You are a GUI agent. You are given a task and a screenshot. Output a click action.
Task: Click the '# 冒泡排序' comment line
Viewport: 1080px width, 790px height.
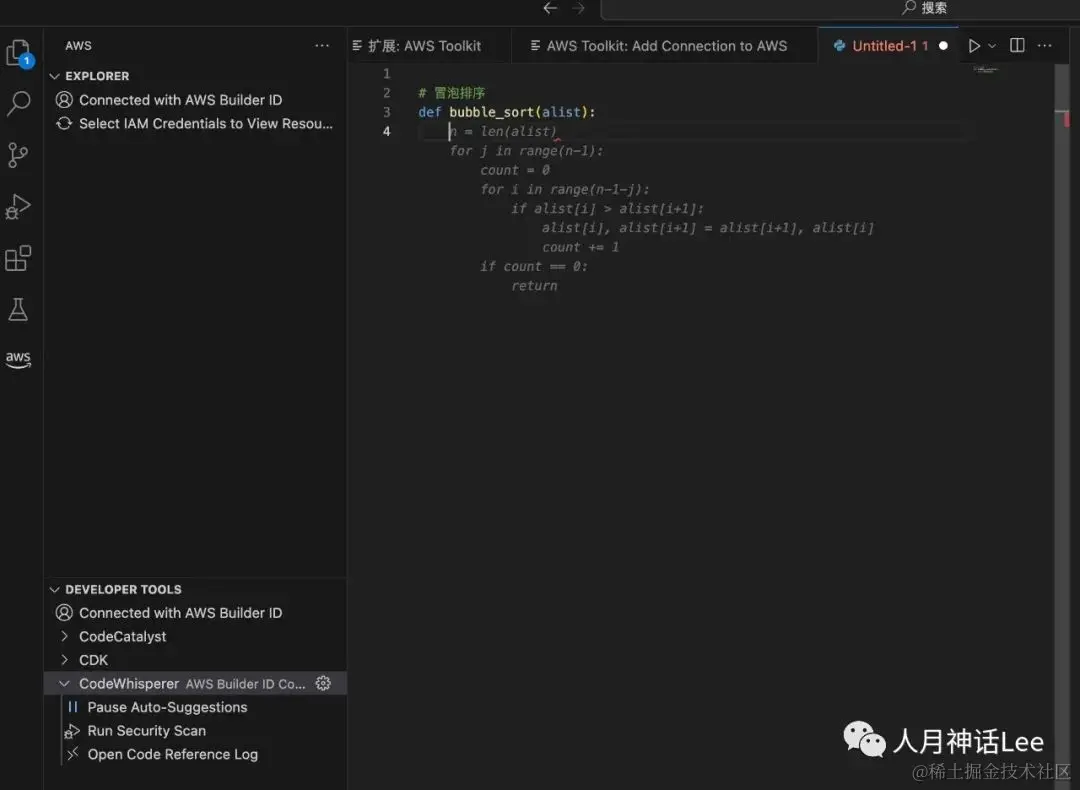(x=452, y=93)
